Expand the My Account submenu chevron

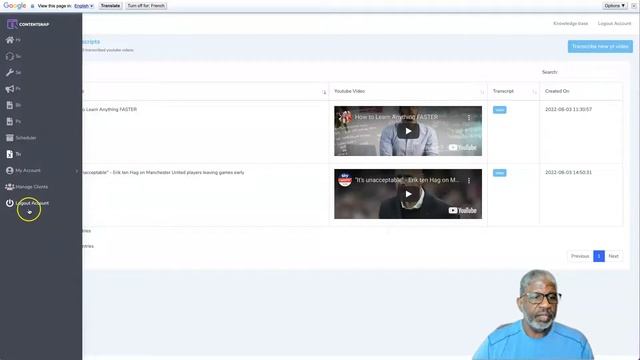click(x=77, y=171)
